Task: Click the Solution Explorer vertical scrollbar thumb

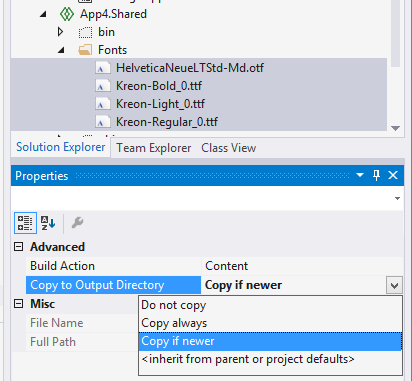Action: coord(396,33)
